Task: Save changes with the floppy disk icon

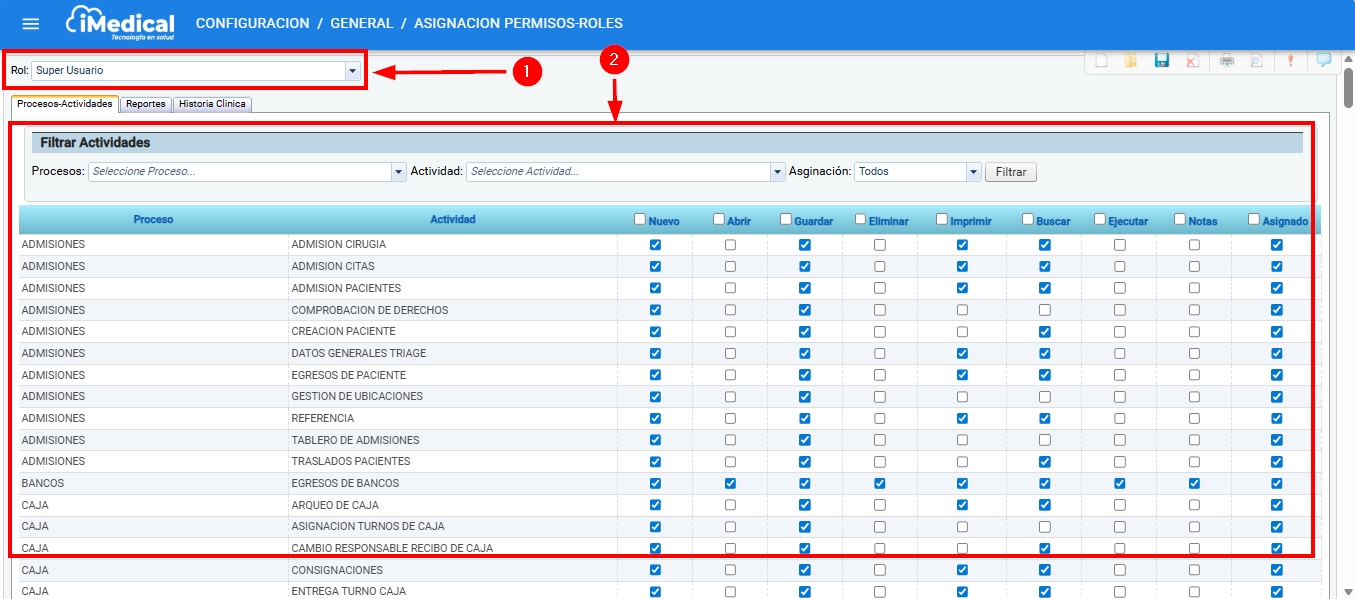Action: pos(1161,61)
